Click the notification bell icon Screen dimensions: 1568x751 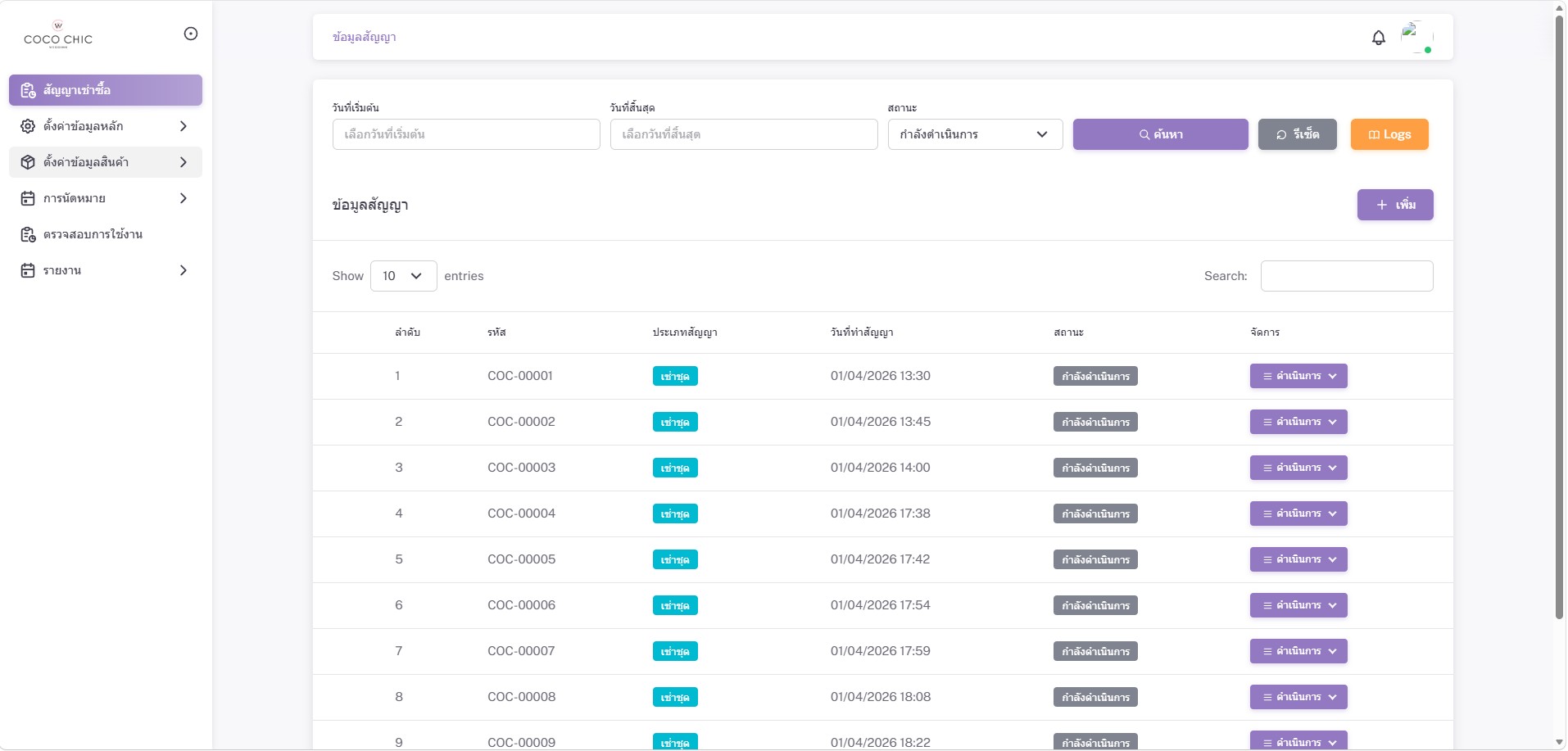click(1378, 38)
